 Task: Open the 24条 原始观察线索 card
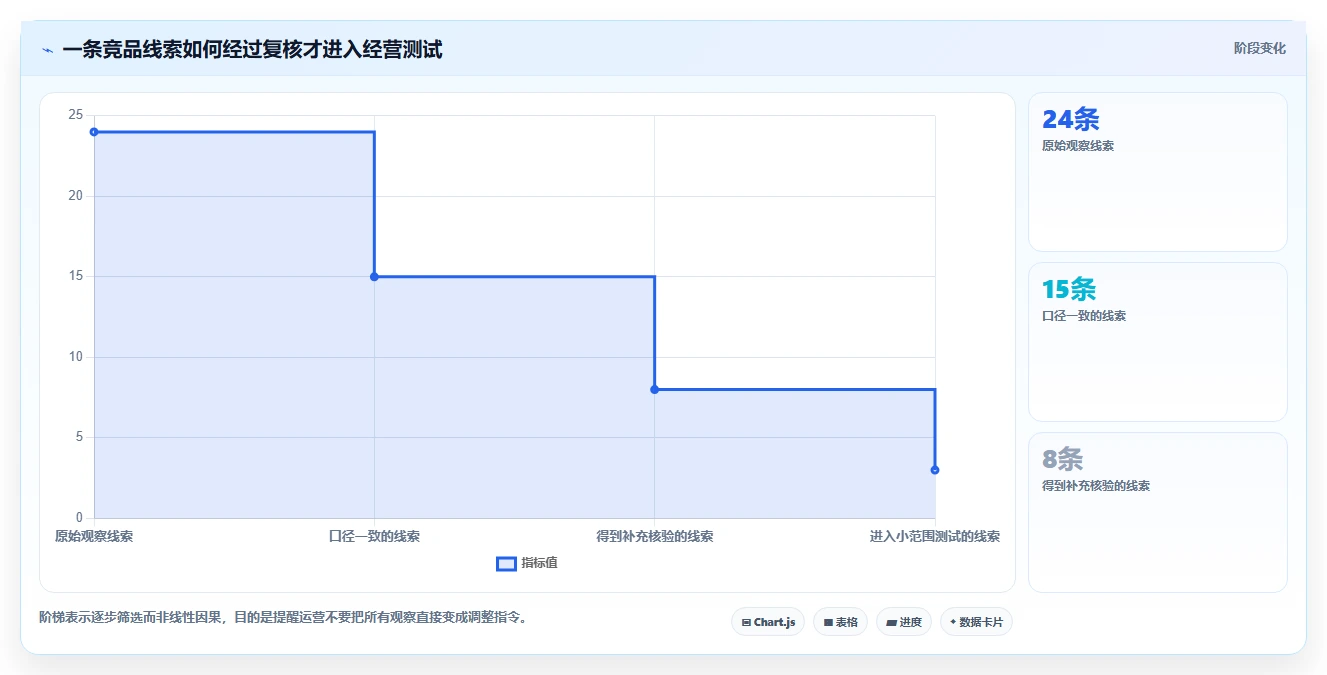[1157, 172]
